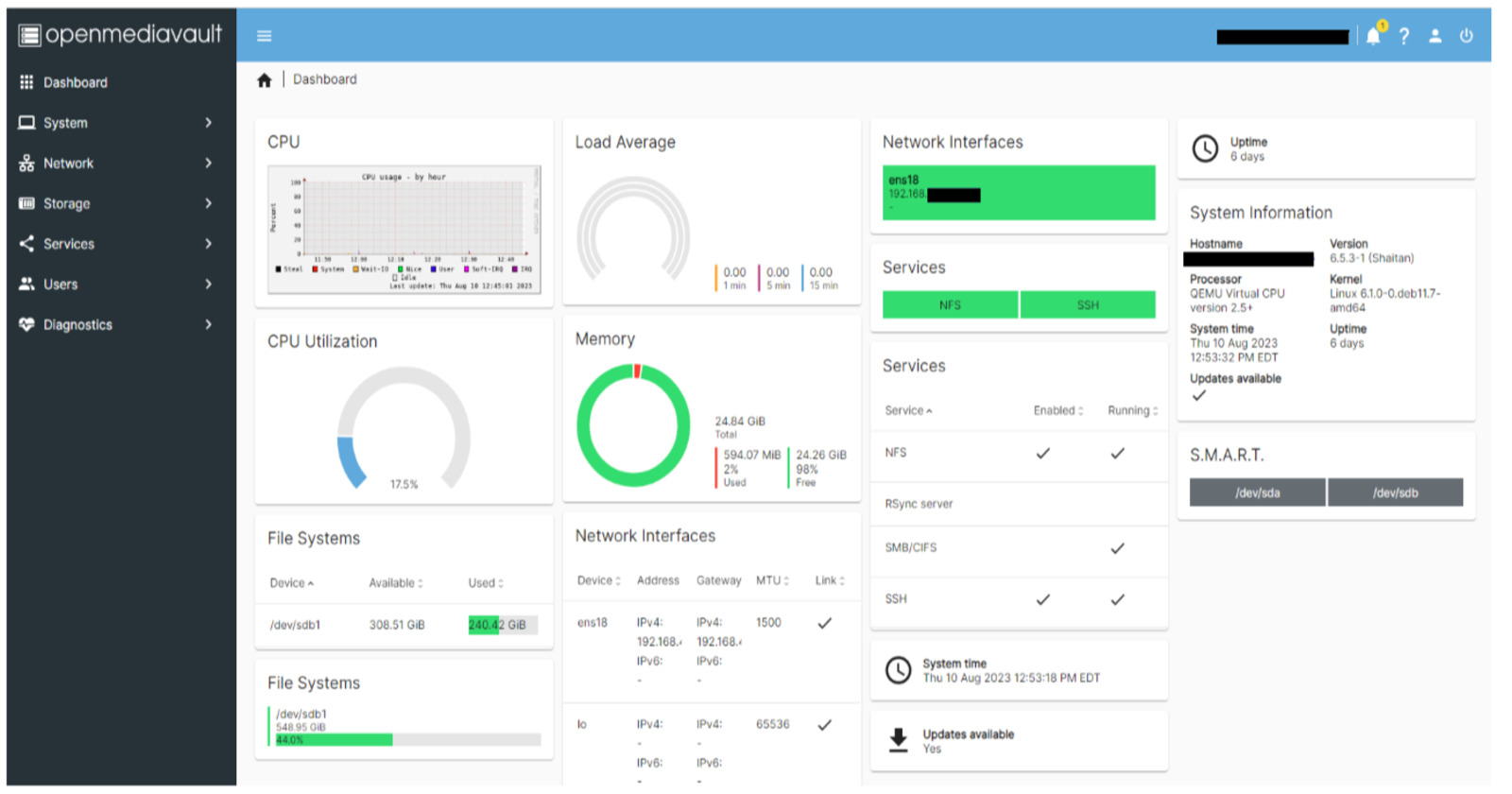Click the Updates available checkmark in System Information

point(1198,396)
